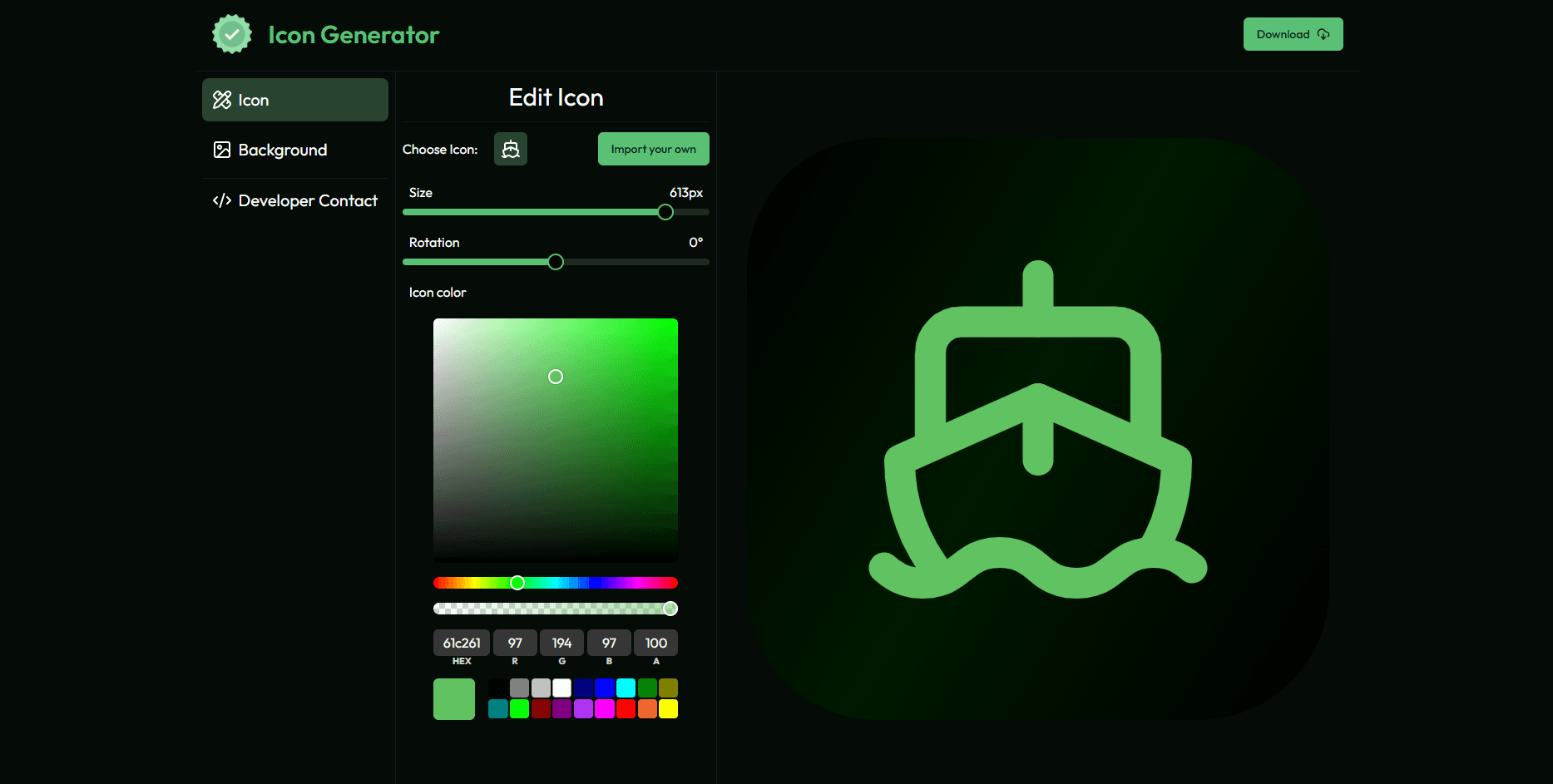This screenshot has height=784, width=1553.
Task: Select the Icon sidebar tab
Action: coord(295,100)
